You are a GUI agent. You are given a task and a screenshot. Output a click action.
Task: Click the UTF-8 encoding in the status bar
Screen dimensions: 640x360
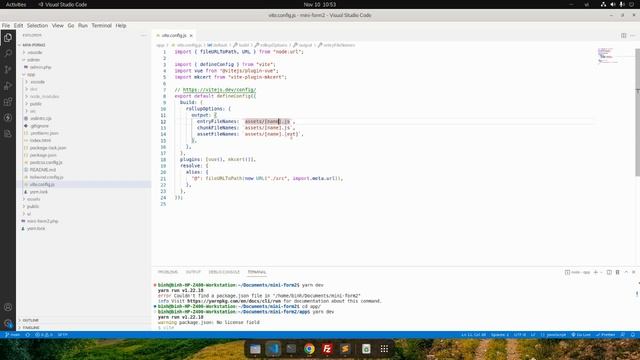tap(520, 335)
